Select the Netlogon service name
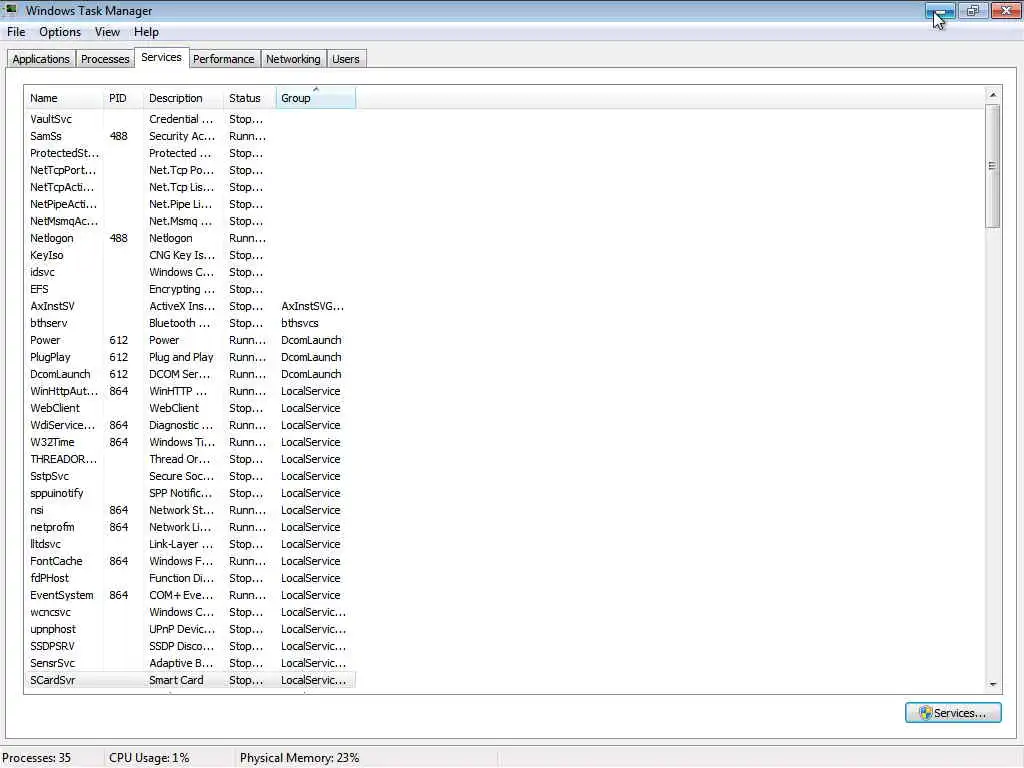 coord(52,238)
